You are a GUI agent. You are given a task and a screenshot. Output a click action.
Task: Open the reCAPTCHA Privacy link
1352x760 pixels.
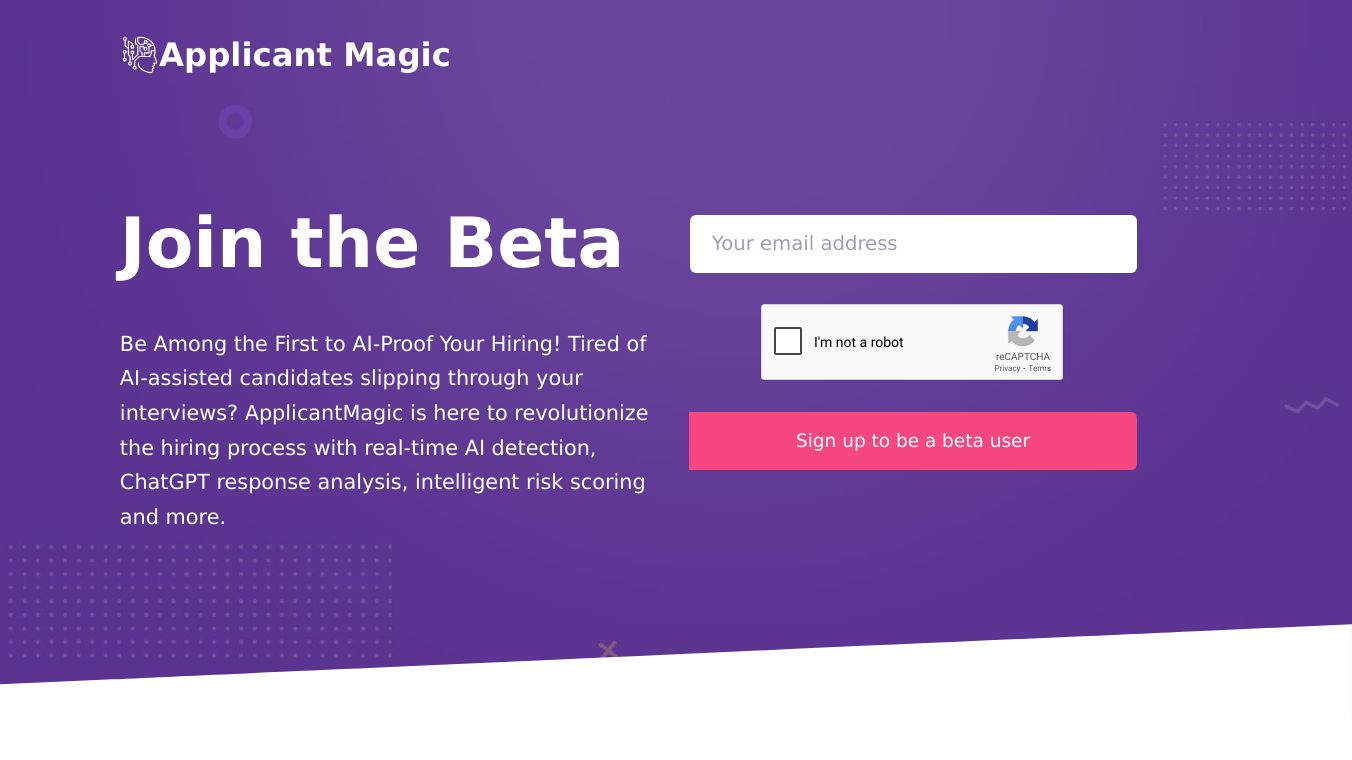click(1006, 369)
